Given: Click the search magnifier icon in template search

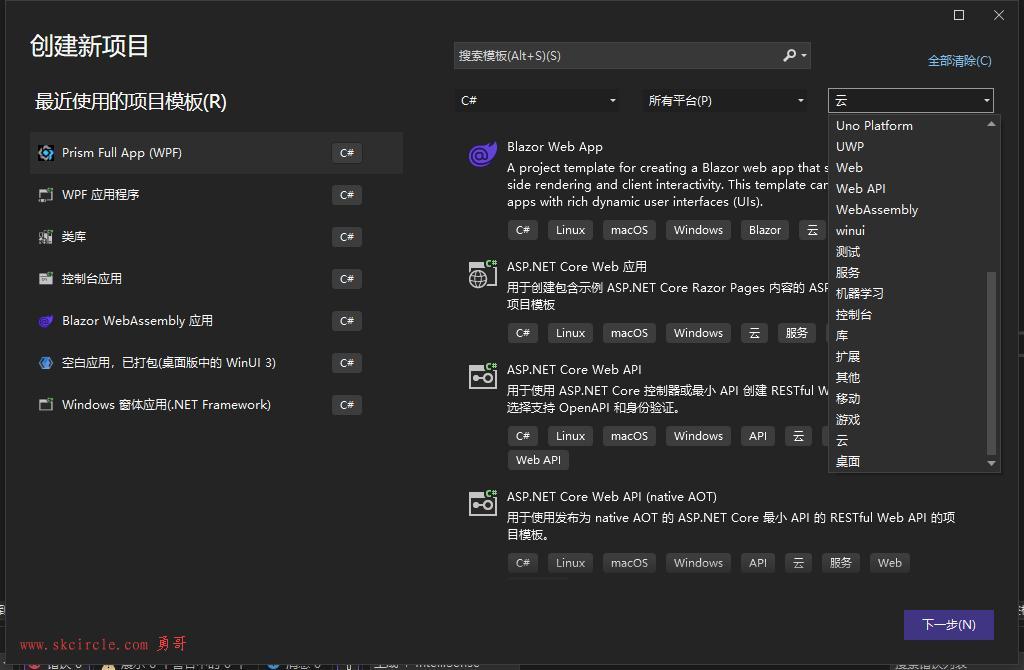Looking at the screenshot, I should point(790,56).
